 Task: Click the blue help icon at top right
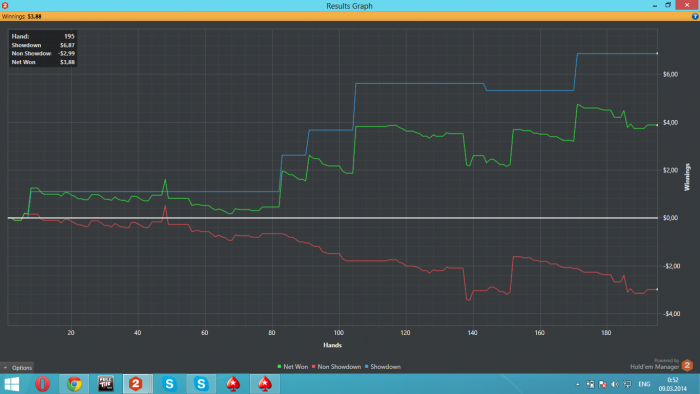tap(695, 17)
